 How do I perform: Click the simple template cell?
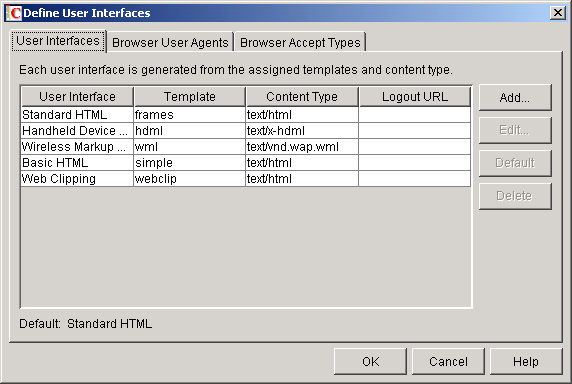190,163
